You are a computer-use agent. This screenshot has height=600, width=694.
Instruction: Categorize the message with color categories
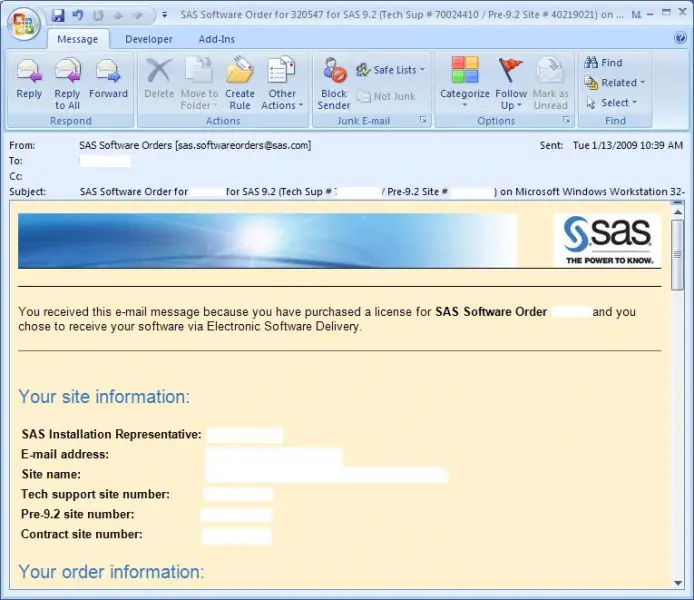[465, 83]
